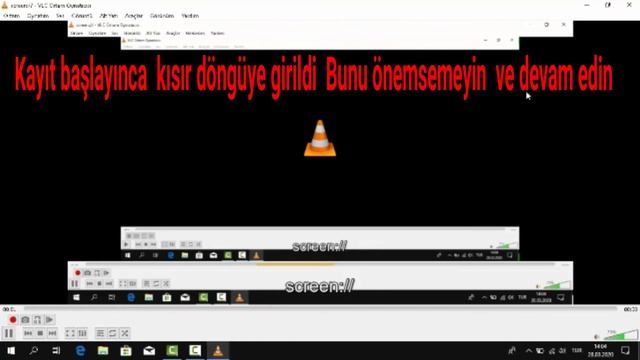Click the red Record button

(13, 320)
